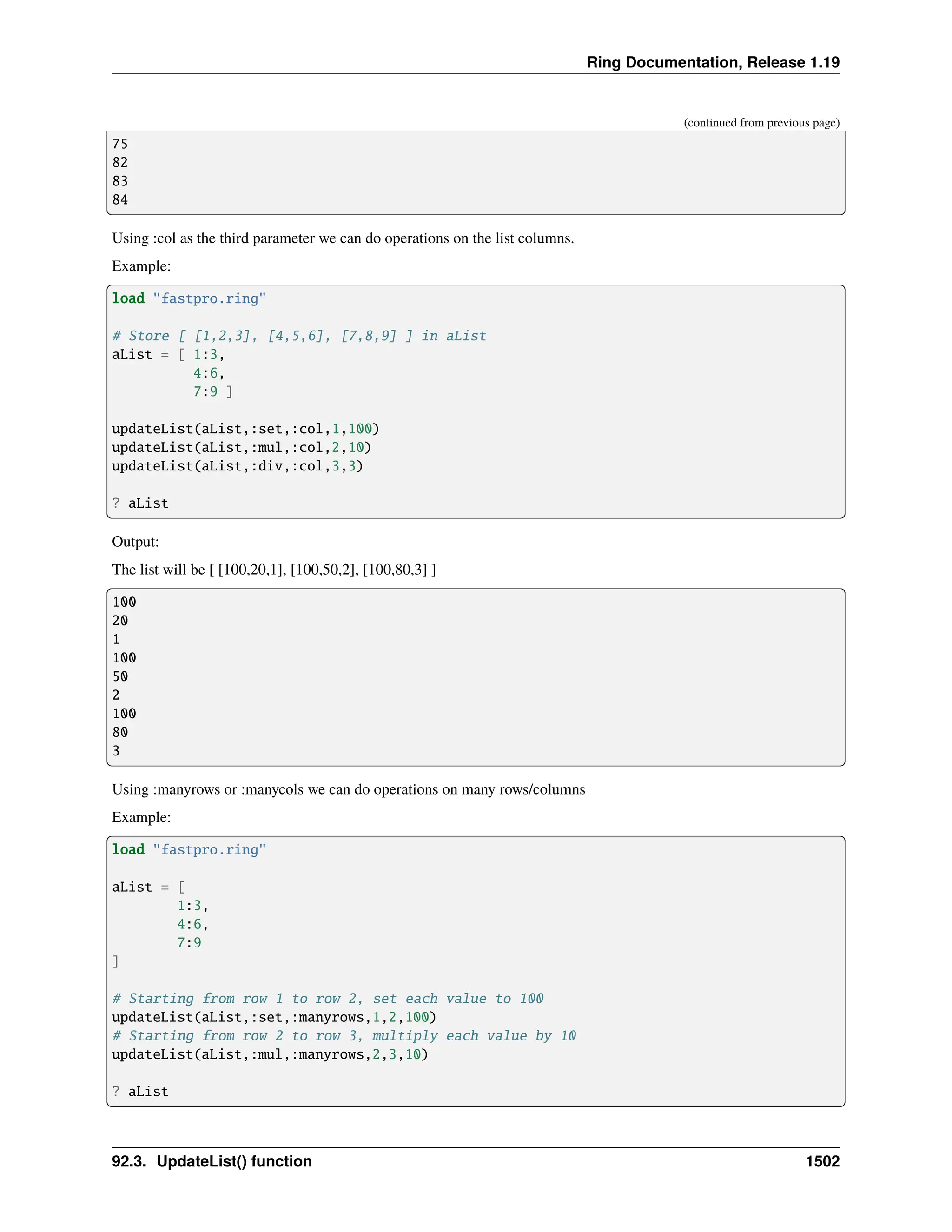952x1232 pixels.
Task: Click the output value '75'
Action: [x=120, y=144]
